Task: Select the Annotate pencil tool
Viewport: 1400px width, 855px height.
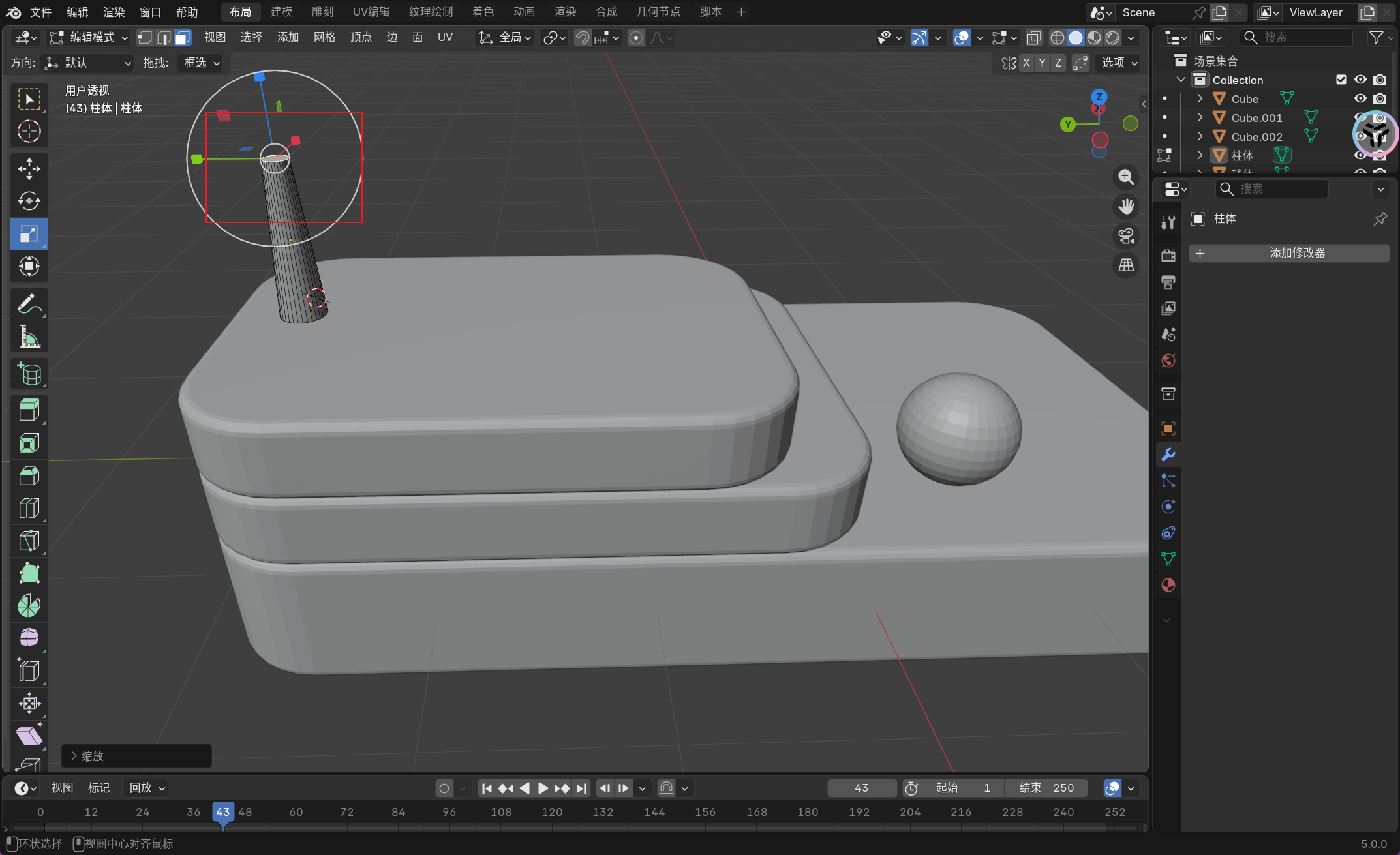Action: coord(29,304)
